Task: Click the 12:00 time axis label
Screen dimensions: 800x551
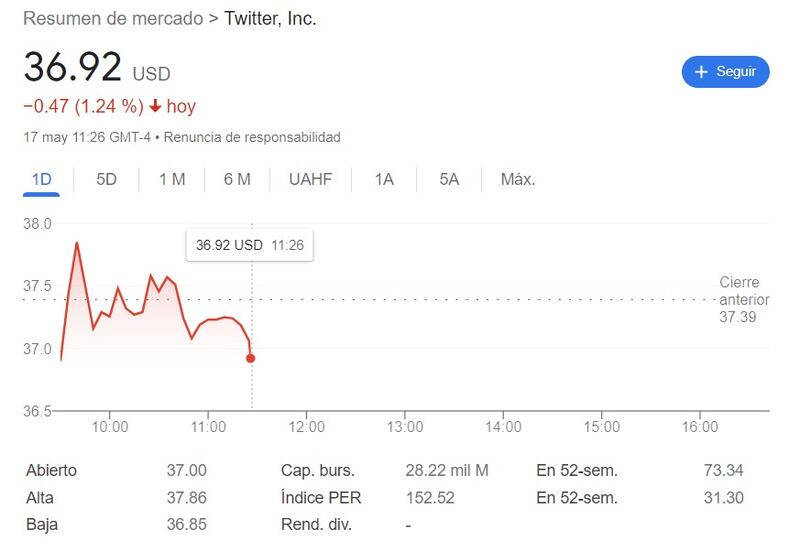Action: [306, 427]
